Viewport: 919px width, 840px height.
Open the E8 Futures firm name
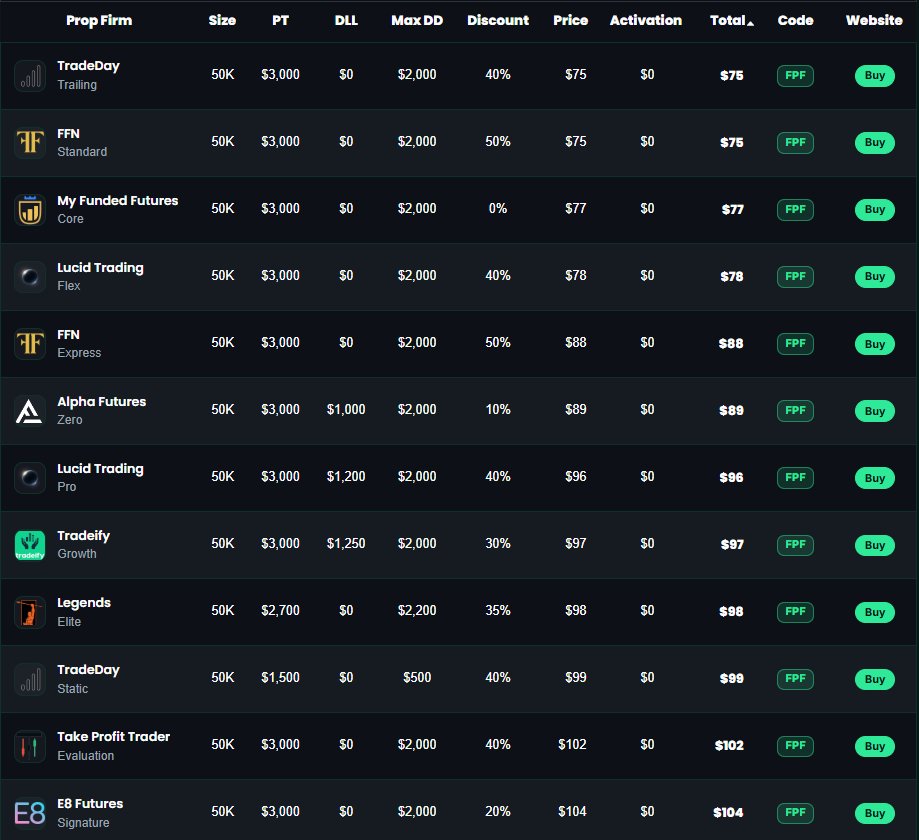point(90,804)
